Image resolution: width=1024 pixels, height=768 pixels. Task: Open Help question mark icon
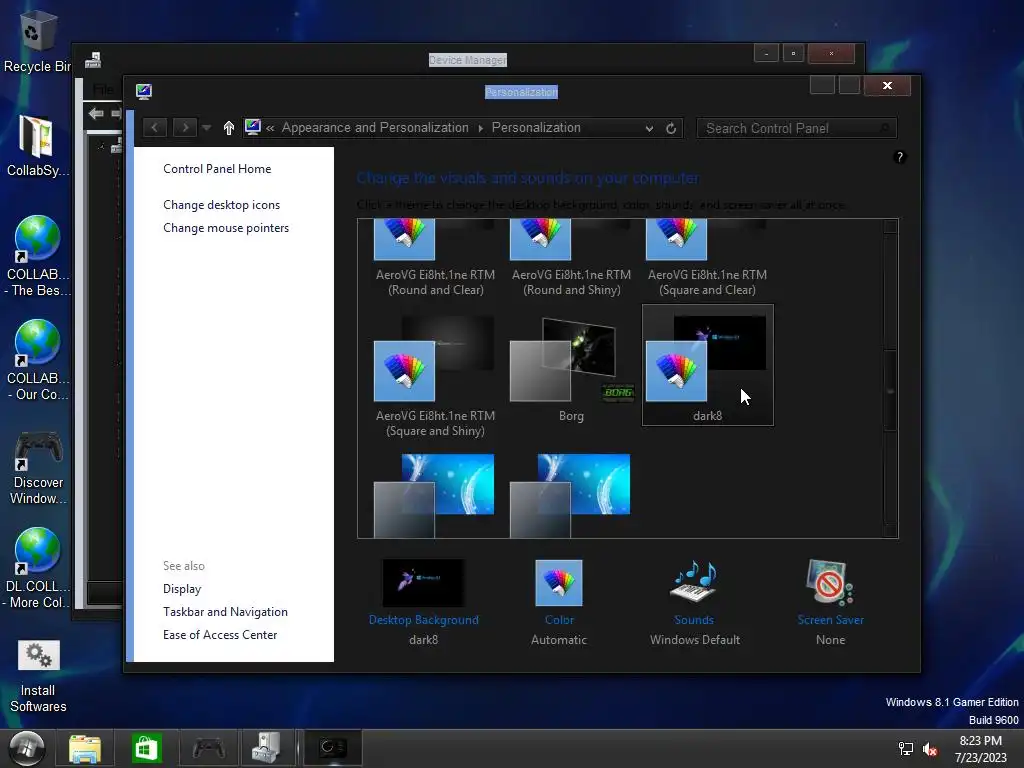coord(900,157)
